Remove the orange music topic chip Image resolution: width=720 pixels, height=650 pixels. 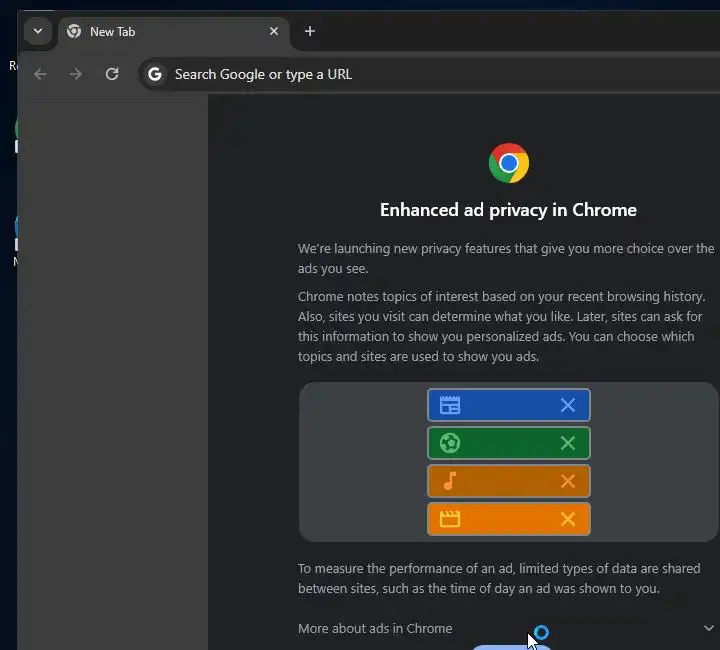(568, 481)
